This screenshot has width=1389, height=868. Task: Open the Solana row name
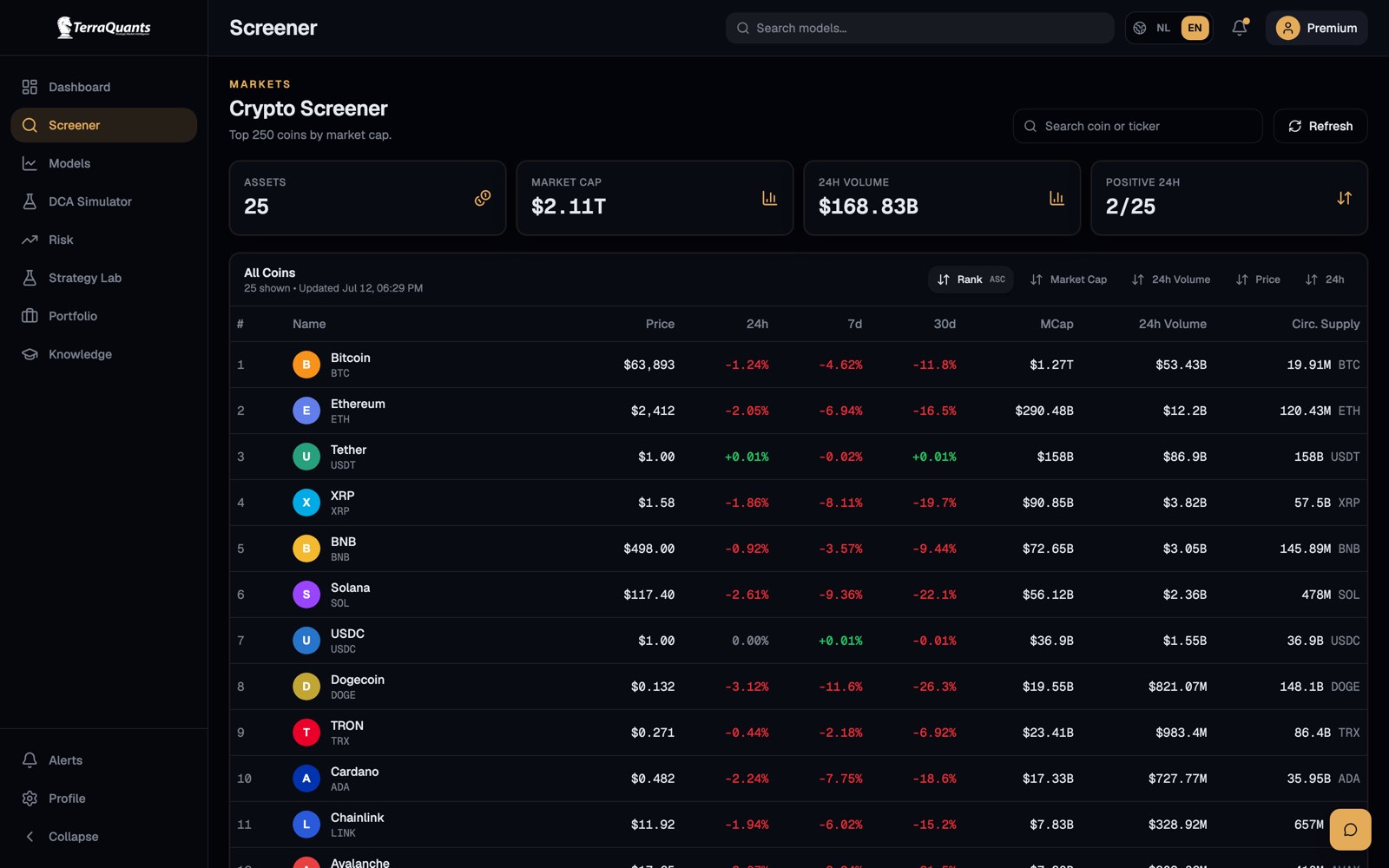[x=351, y=588]
